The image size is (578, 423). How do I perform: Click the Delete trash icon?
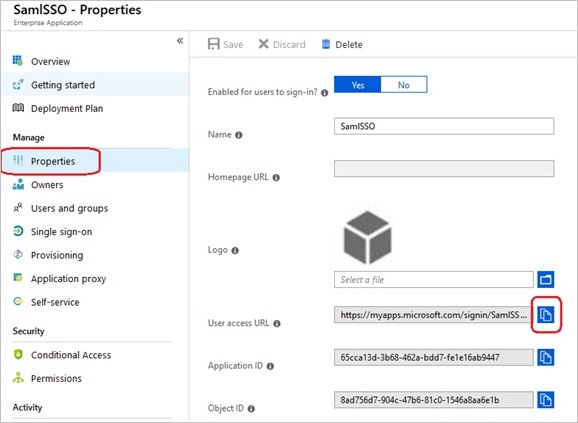tap(326, 44)
